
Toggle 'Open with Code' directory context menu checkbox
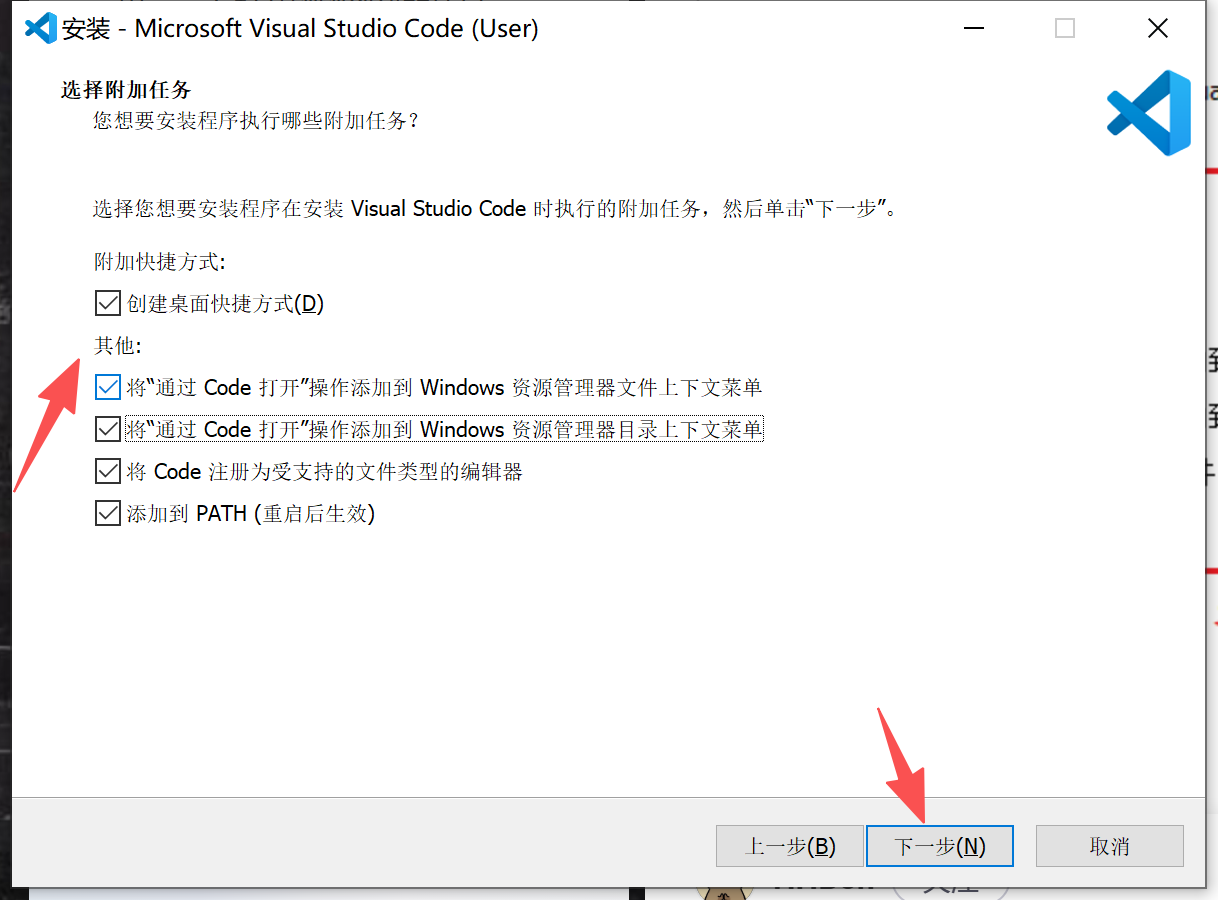point(107,429)
